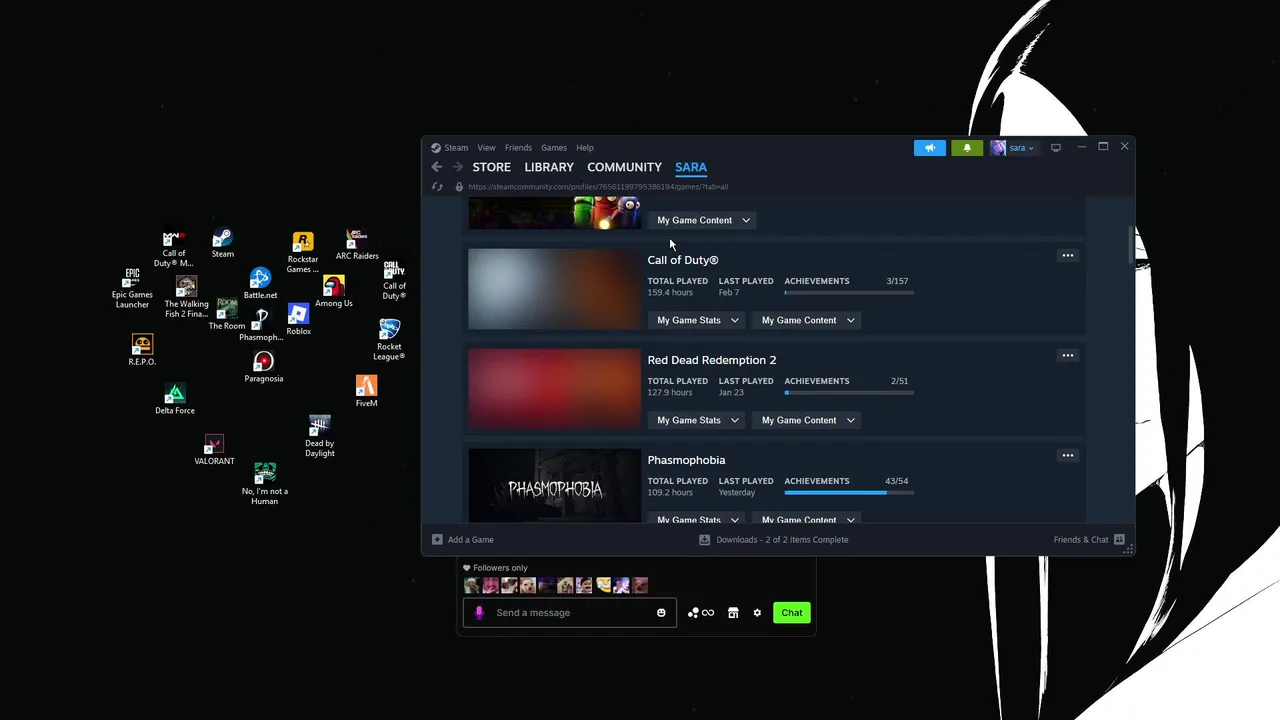Click the emoji picker in chat box
The width and height of the screenshot is (1280, 720).
click(661, 613)
